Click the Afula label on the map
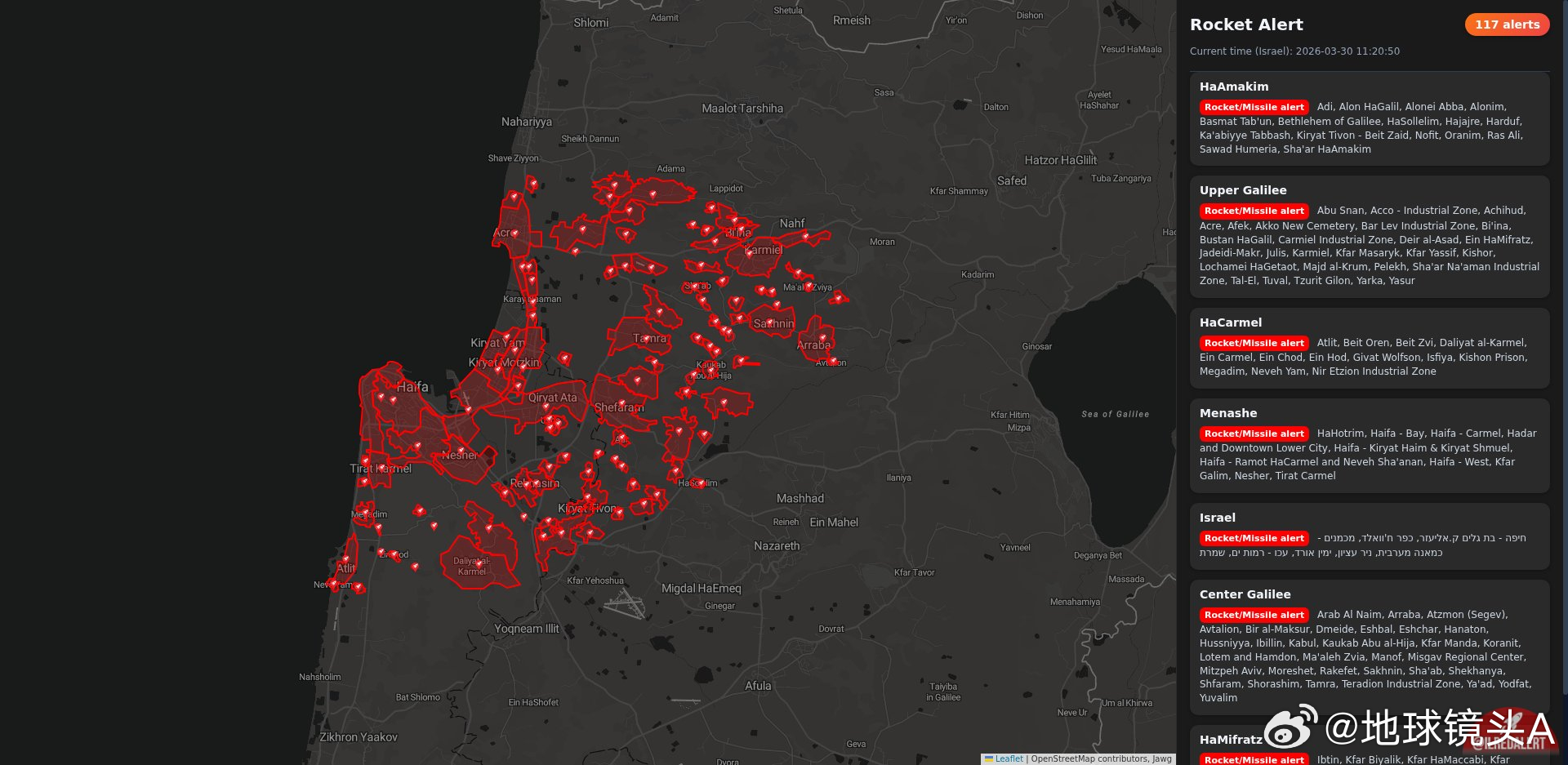The image size is (1568, 765). (x=758, y=686)
